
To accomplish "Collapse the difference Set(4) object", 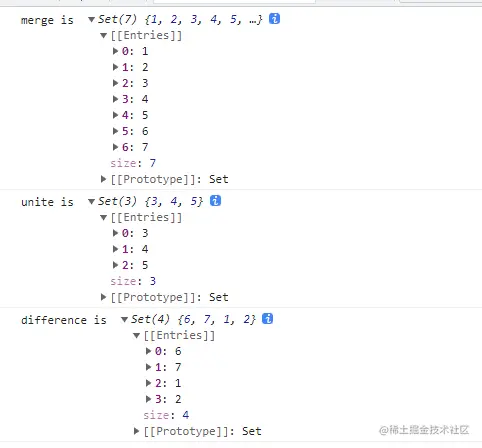I will point(124,319).
